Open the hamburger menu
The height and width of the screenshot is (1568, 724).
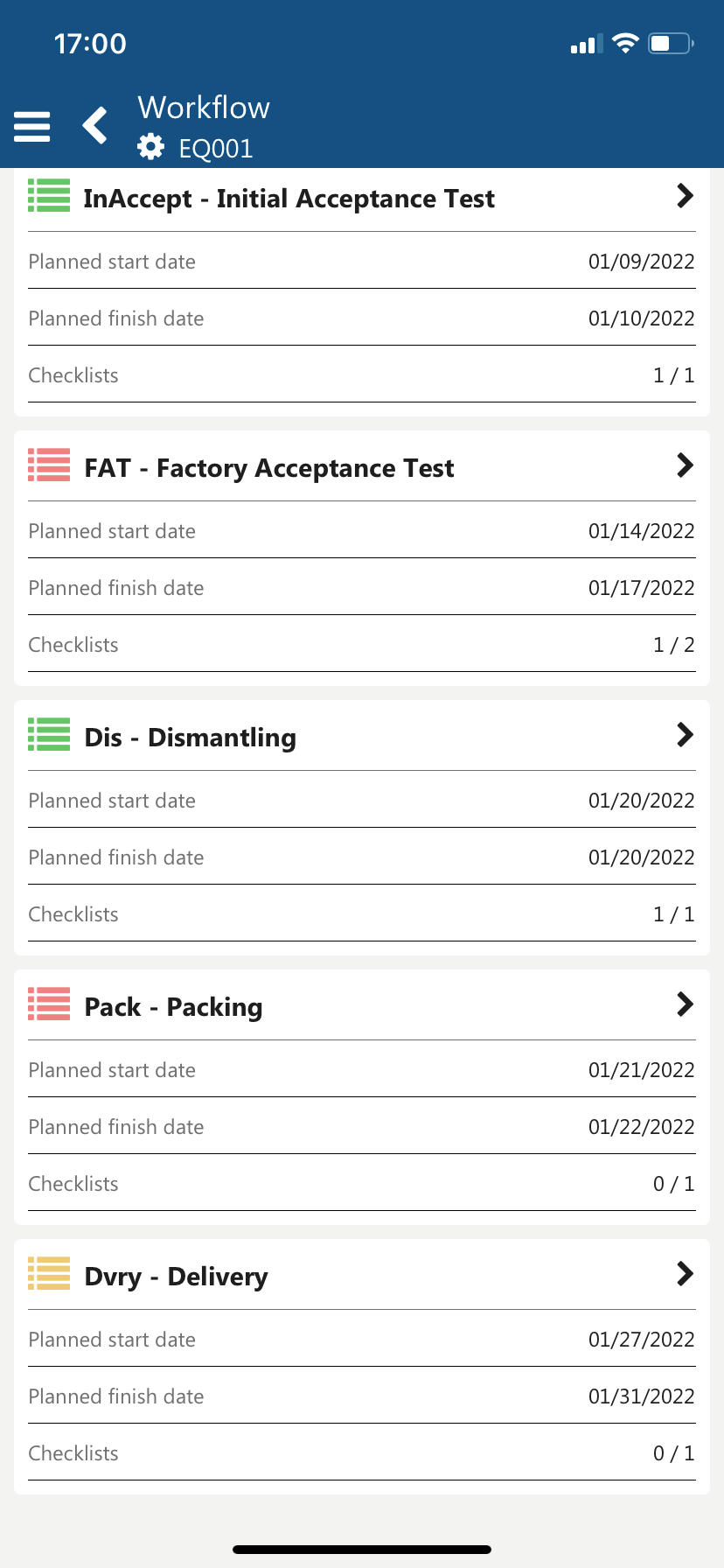[32, 127]
